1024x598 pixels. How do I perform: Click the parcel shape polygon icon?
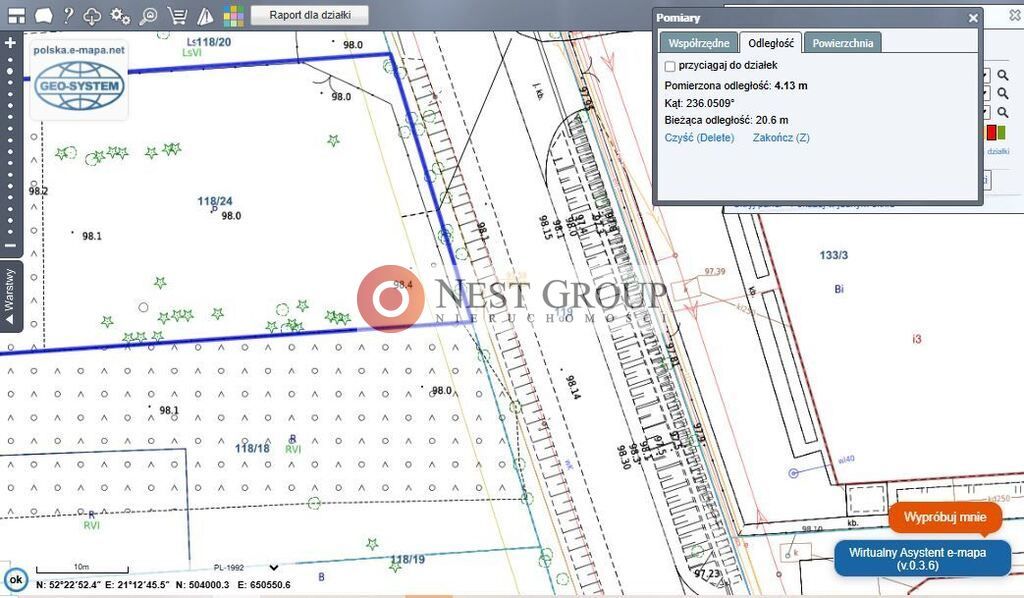[43, 15]
